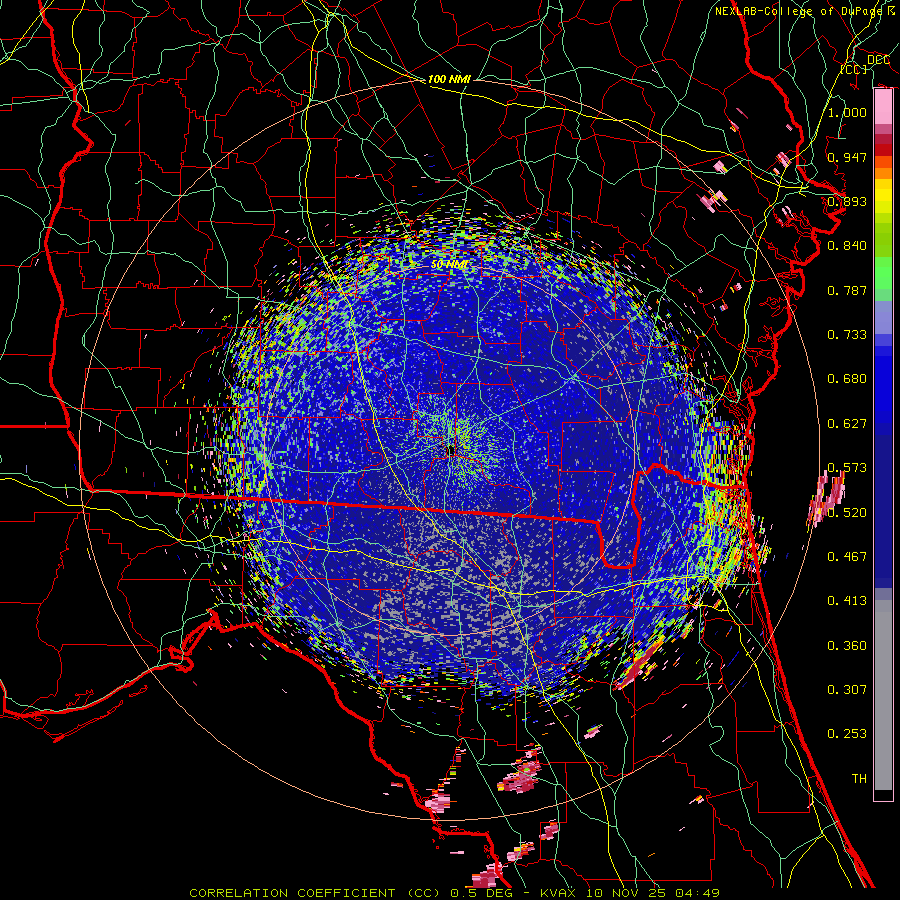Click the 0.627 scale value

pos(847,424)
